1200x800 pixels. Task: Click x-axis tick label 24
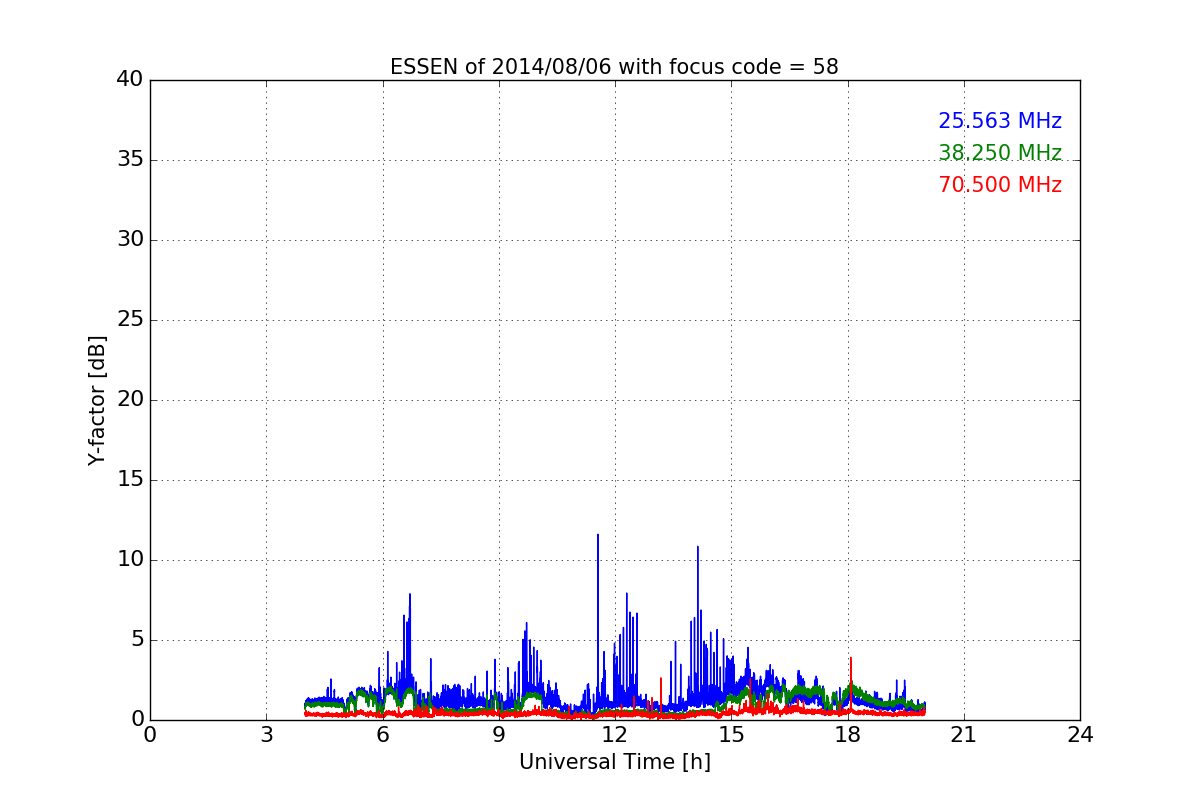coord(1080,735)
